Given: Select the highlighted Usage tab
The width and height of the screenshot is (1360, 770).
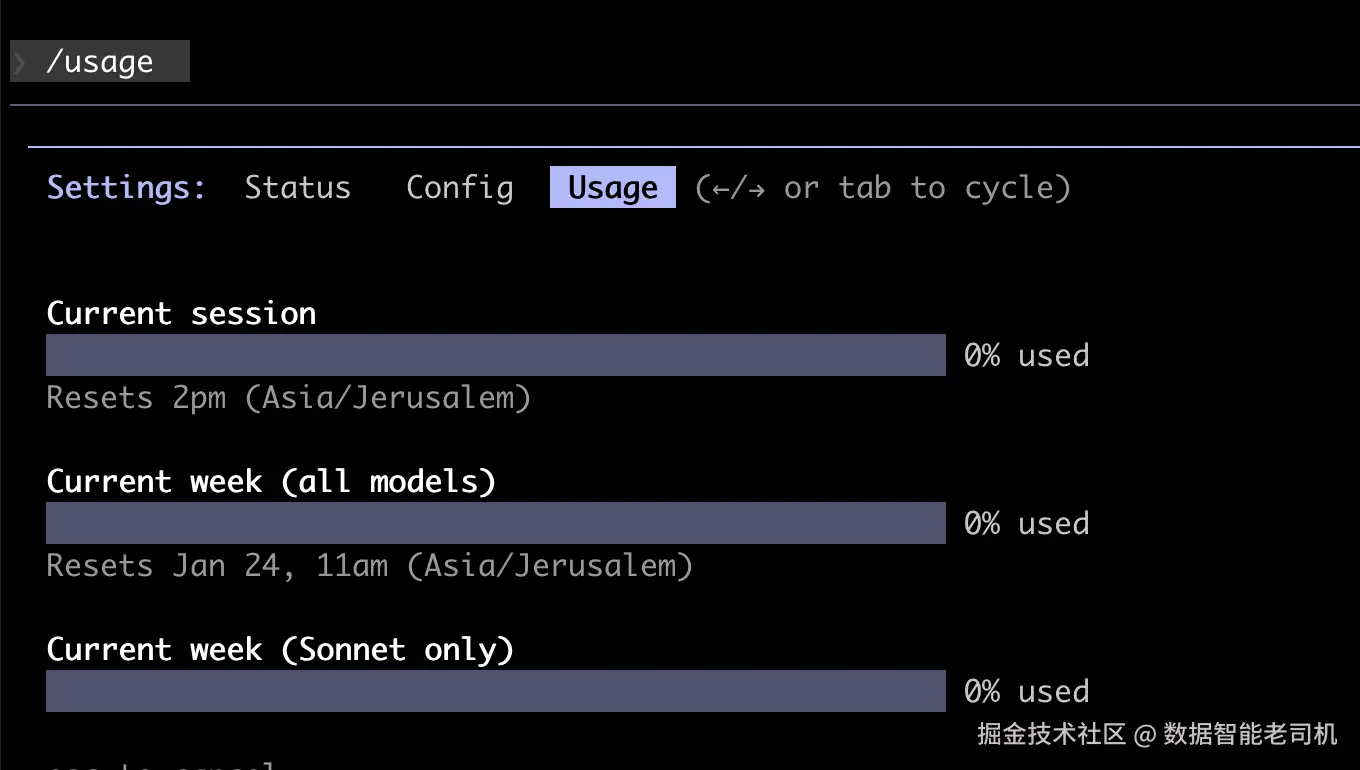Looking at the screenshot, I should point(612,188).
